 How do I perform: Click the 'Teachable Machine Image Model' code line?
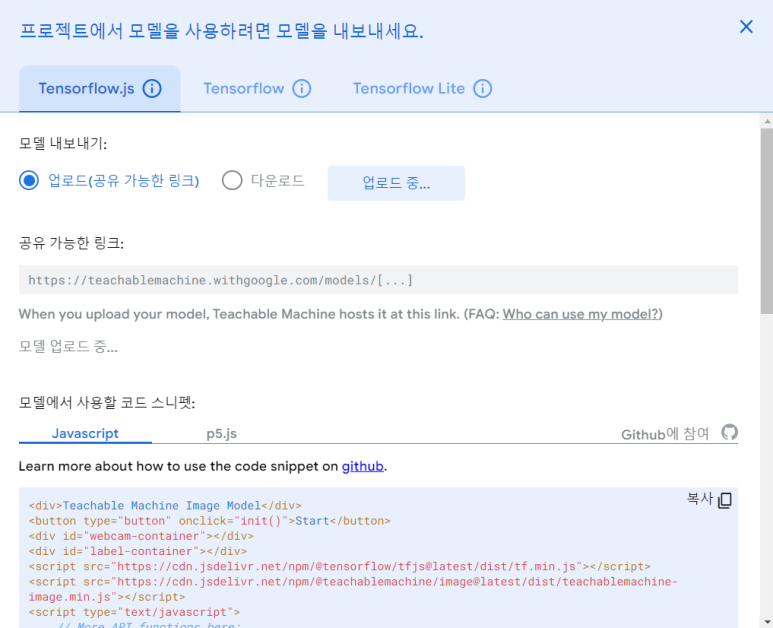[165, 506]
